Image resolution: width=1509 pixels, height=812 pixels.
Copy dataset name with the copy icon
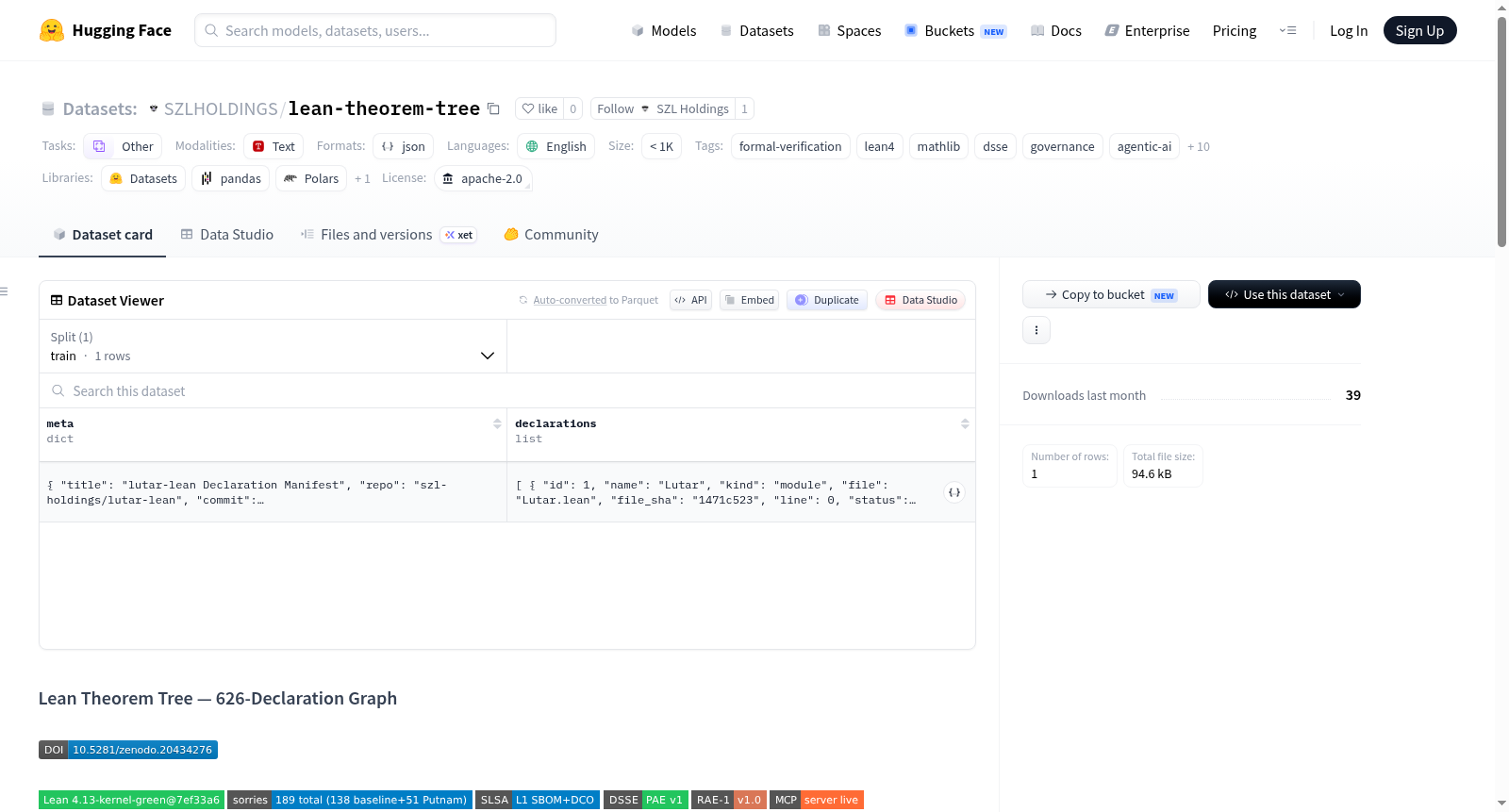[493, 108]
